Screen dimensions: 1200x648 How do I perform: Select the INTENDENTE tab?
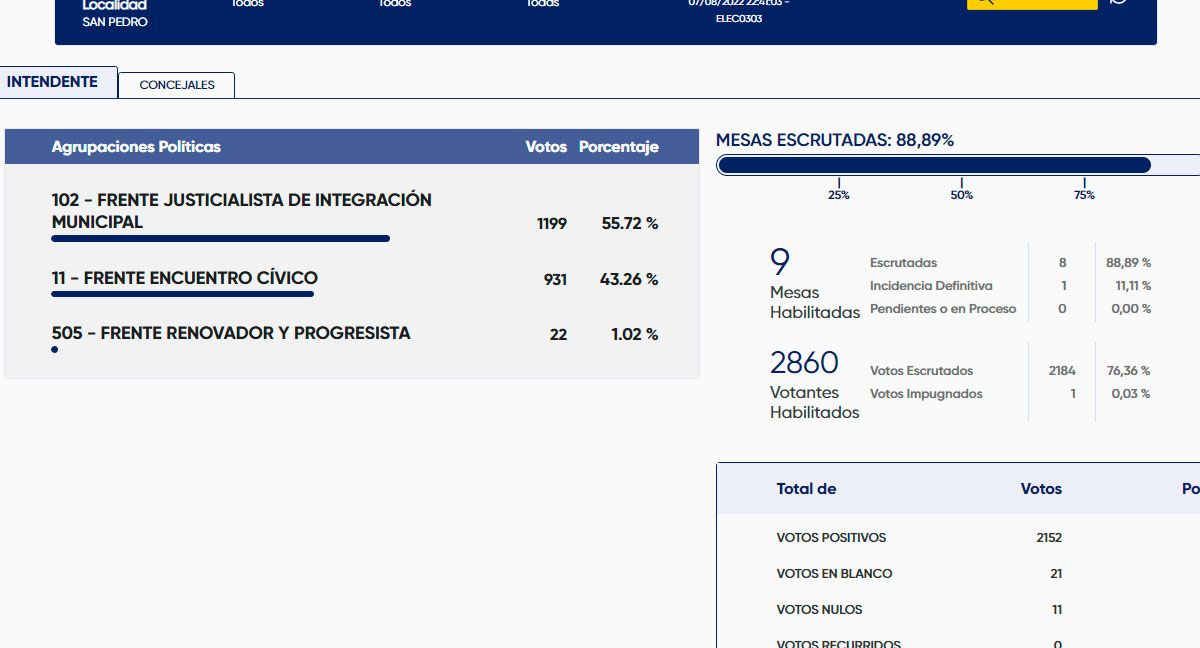[x=53, y=82]
